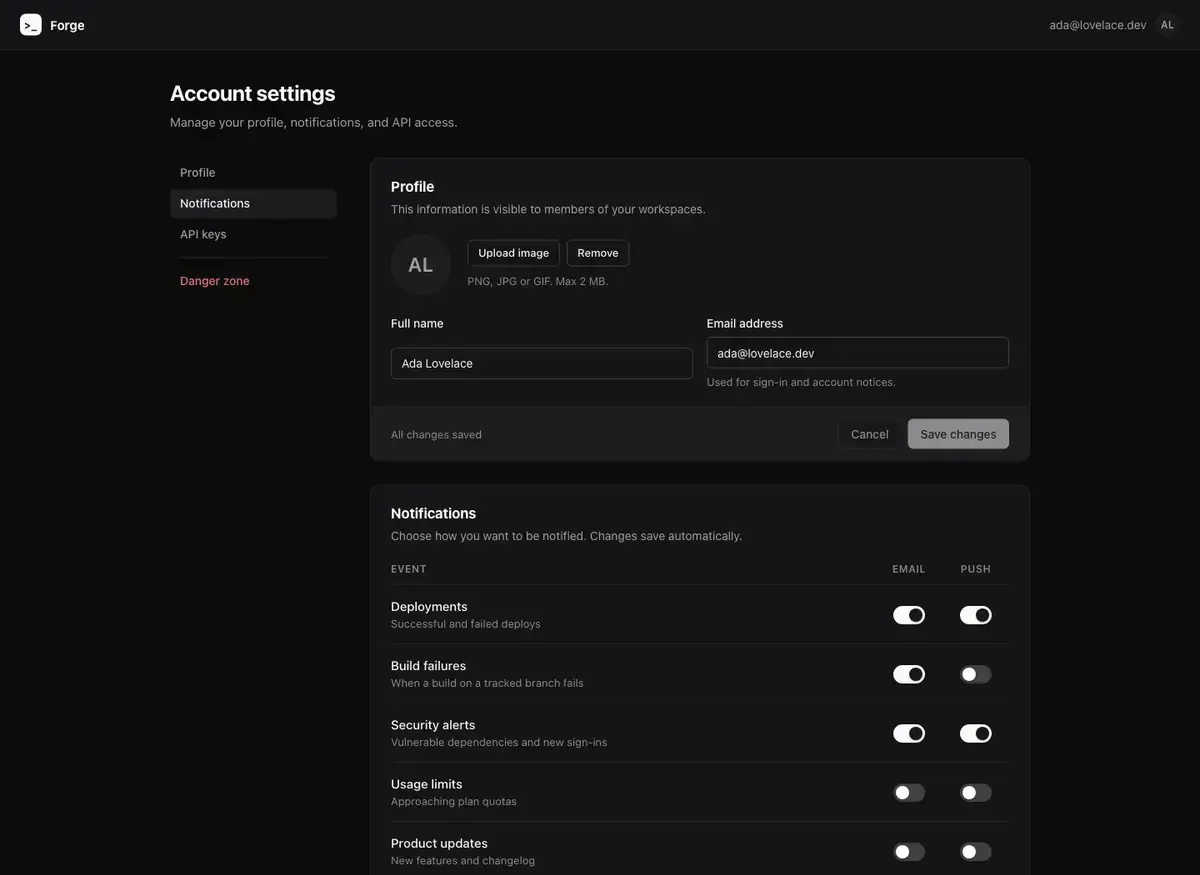
Task: Click the EVENT column header
Action: click(409, 569)
